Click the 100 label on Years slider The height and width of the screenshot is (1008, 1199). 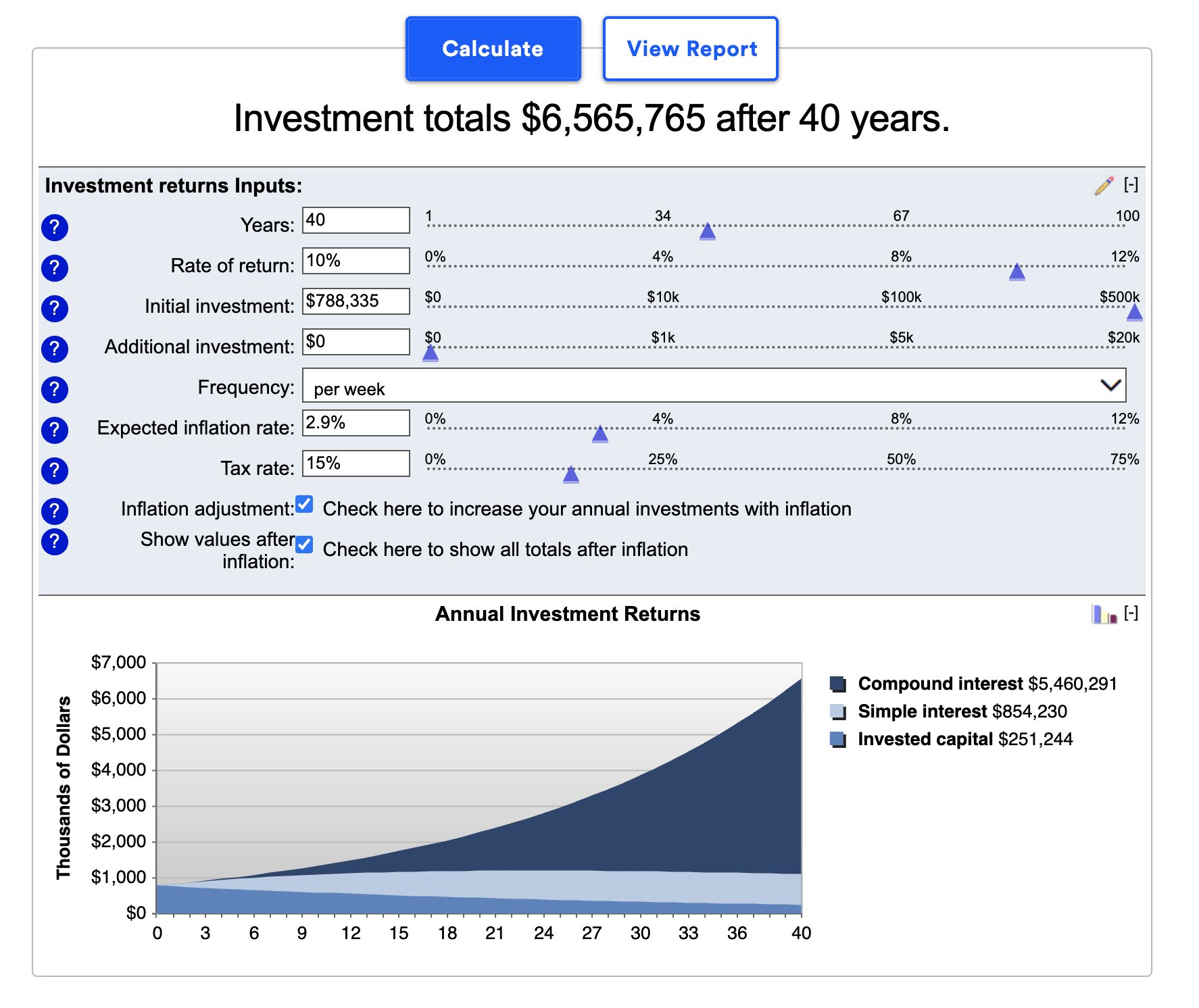tap(1127, 216)
